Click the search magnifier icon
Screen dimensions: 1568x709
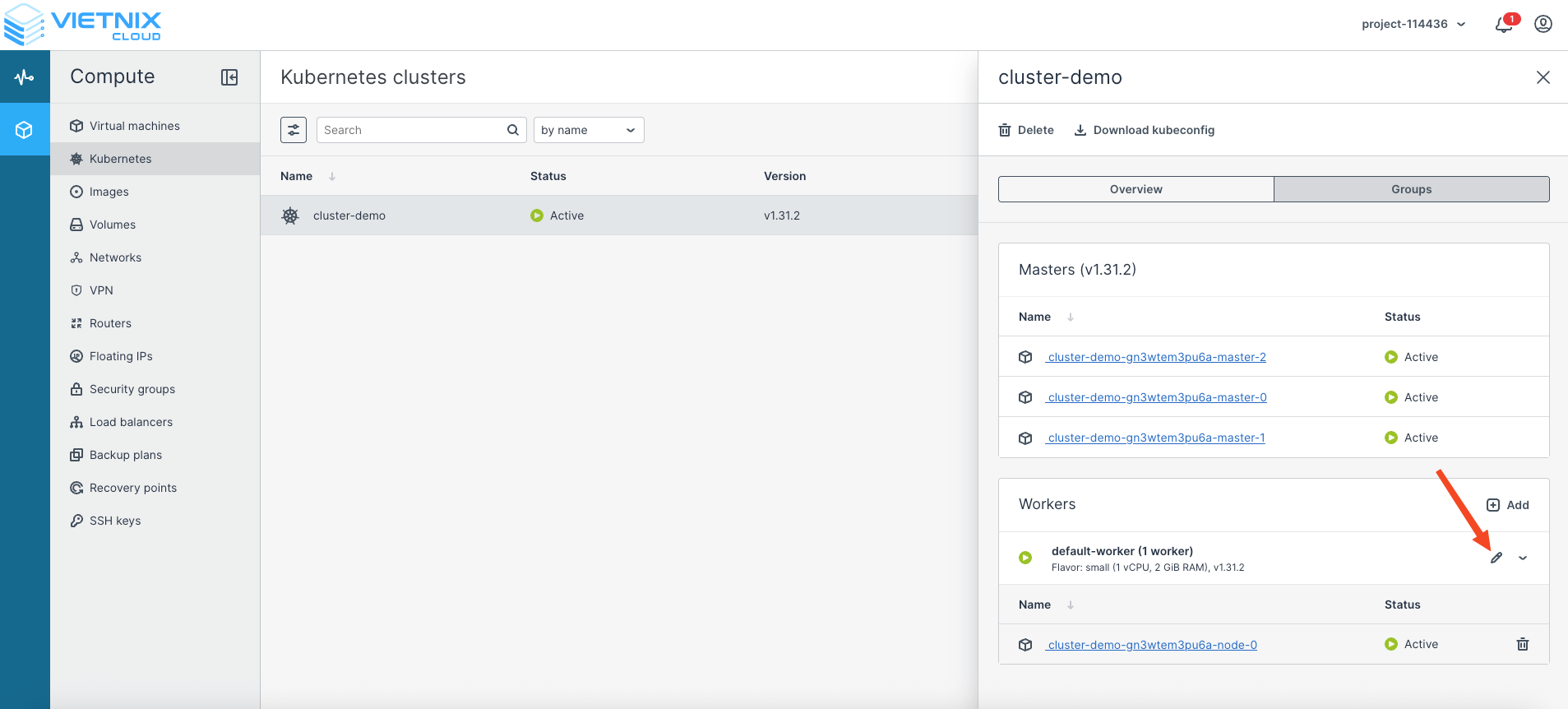[512, 130]
